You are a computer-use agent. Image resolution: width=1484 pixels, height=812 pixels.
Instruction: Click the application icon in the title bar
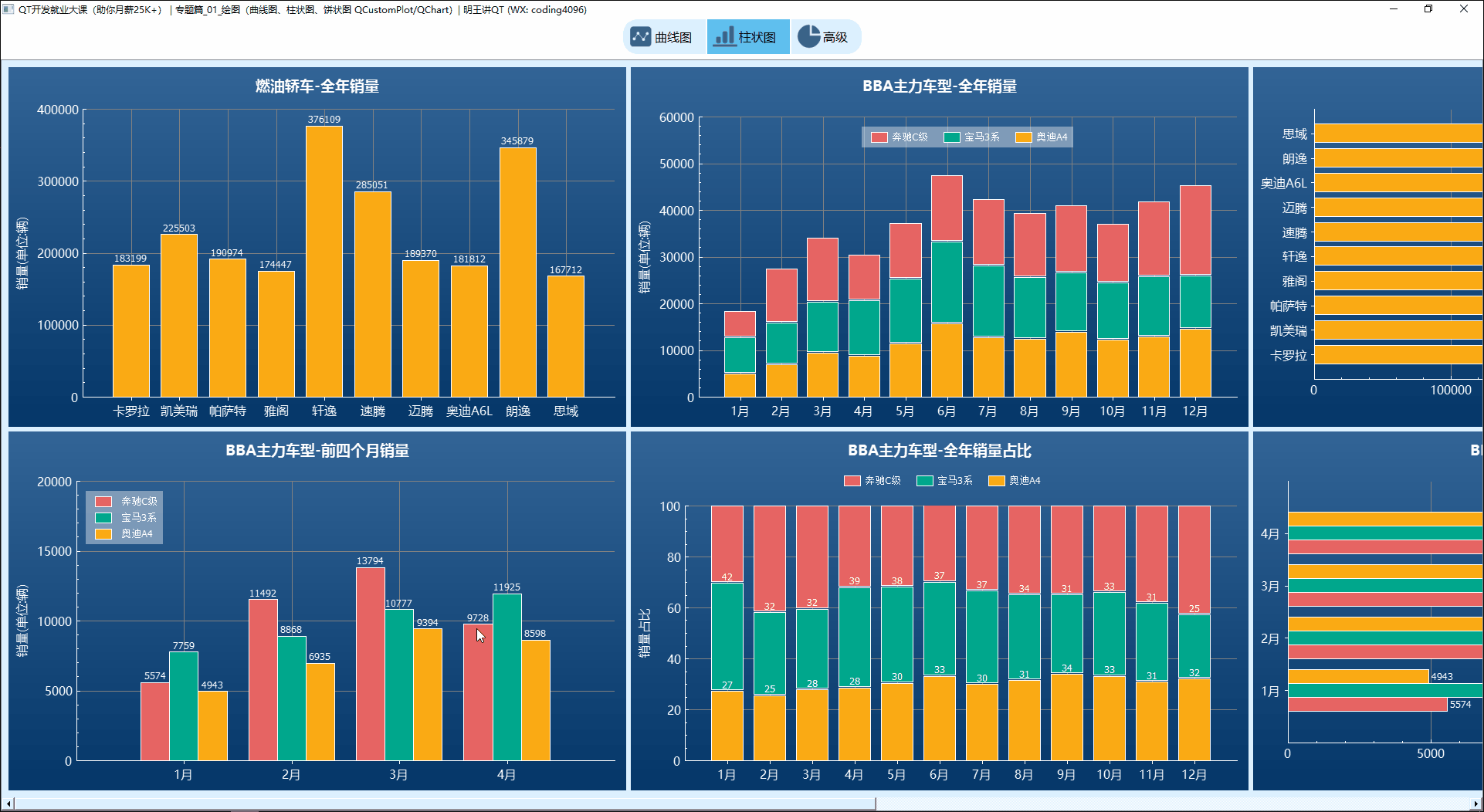(x=9, y=9)
